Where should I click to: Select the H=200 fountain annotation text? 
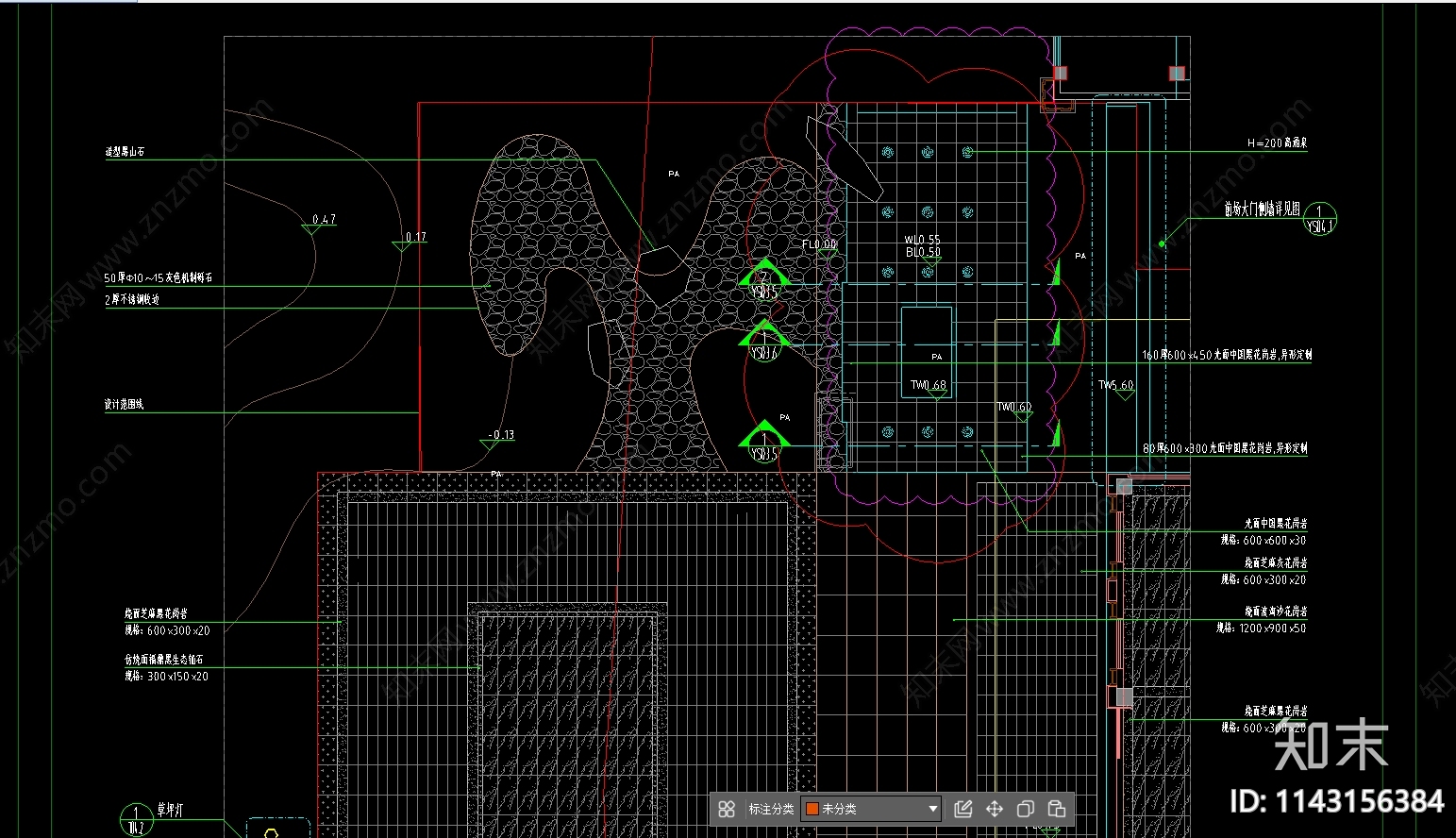(x=1276, y=143)
